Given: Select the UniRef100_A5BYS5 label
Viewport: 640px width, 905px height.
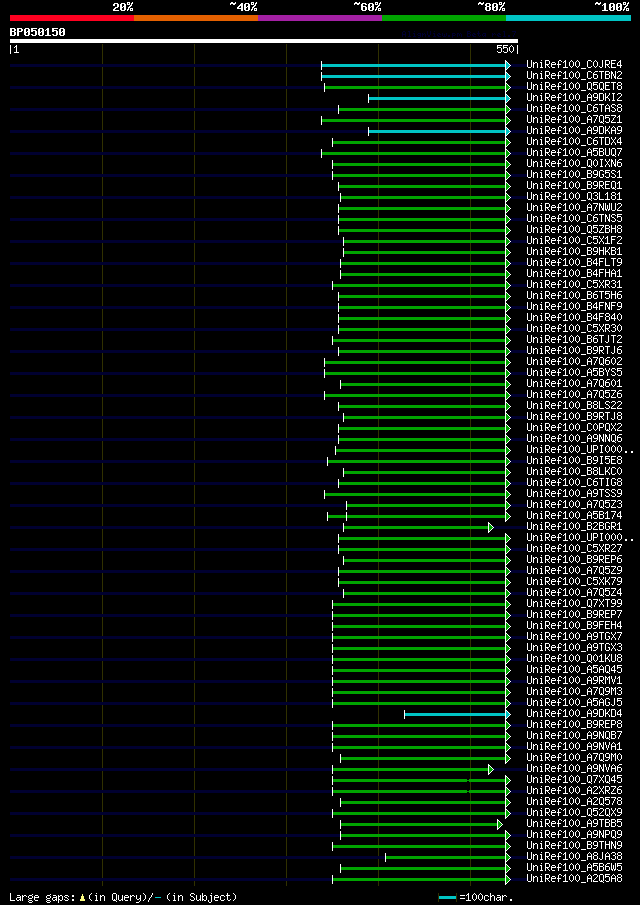Looking at the screenshot, I should tap(574, 372).
